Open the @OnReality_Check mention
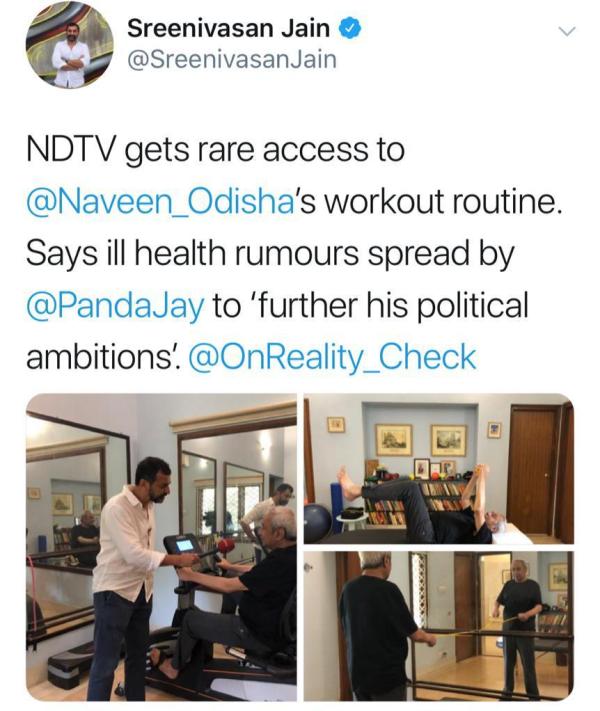The height and width of the screenshot is (711, 600). [x=332, y=356]
